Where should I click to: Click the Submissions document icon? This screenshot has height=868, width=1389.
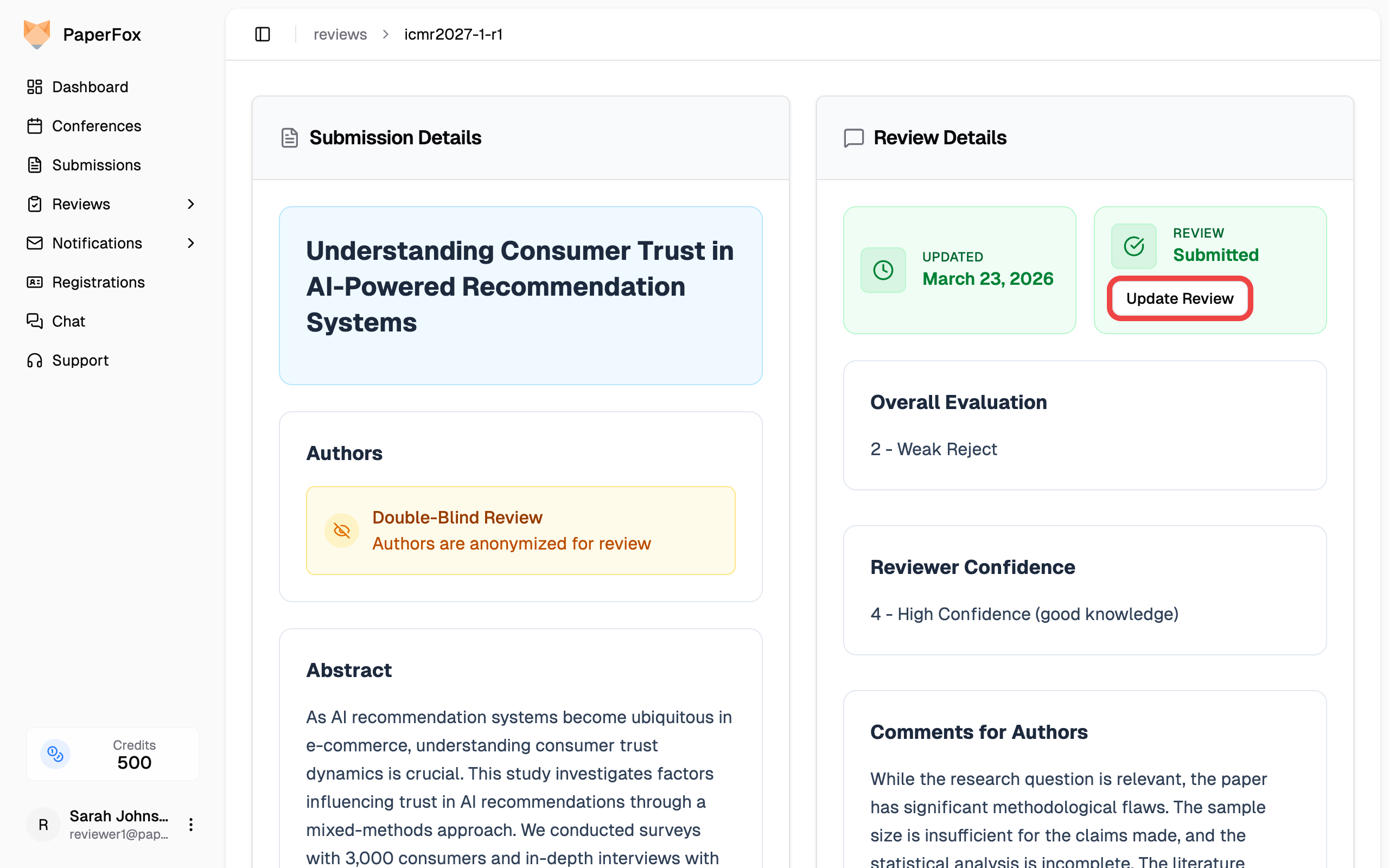tap(34, 165)
